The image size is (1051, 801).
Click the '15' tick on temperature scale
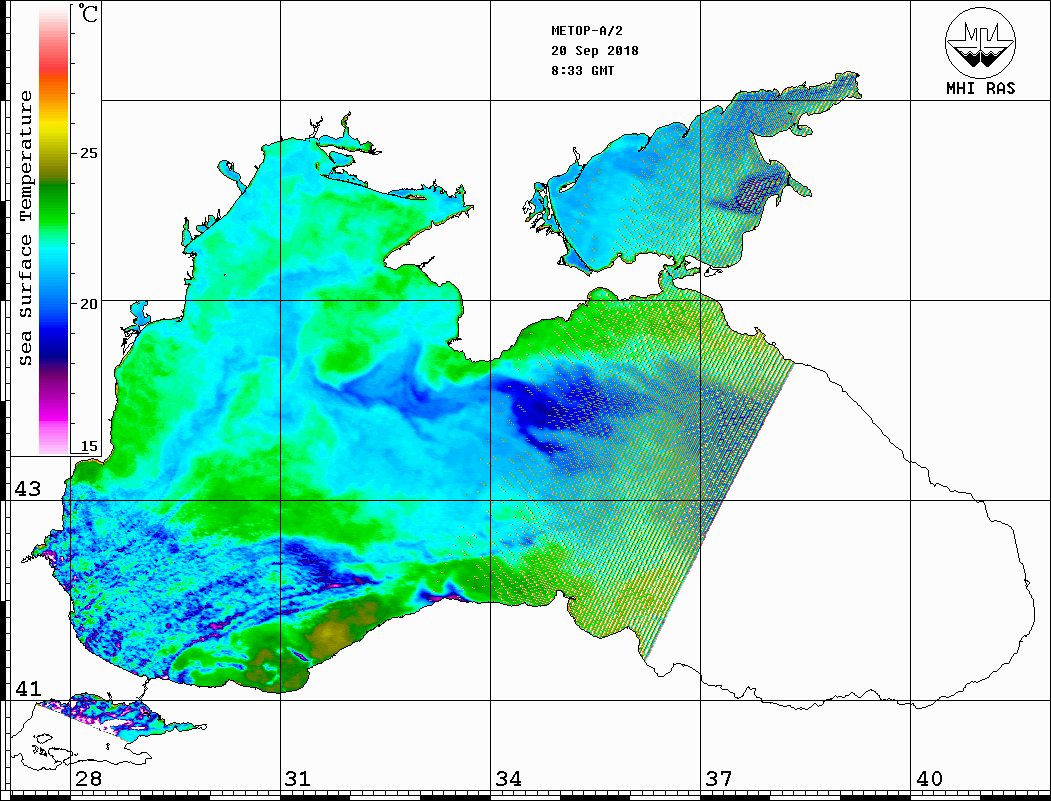[88, 446]
